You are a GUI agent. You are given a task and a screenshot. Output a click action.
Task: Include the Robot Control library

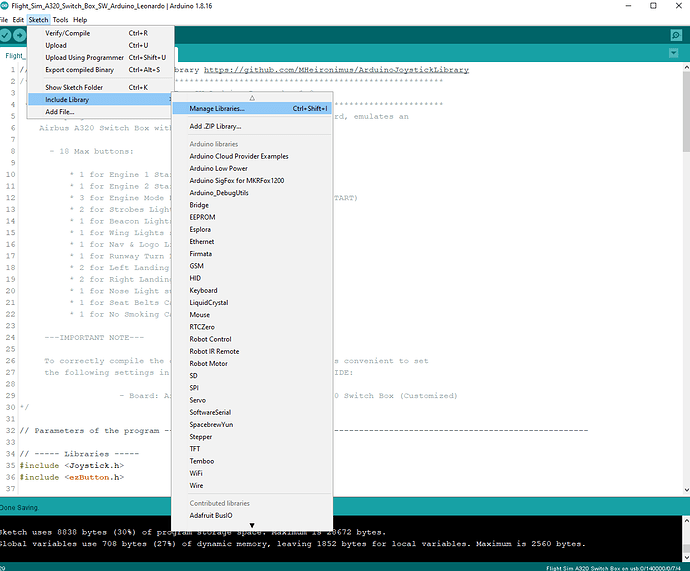[252, 339]
